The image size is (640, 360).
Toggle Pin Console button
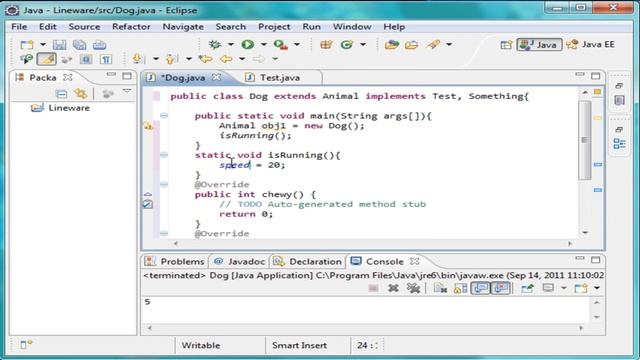tap(527, 289)
